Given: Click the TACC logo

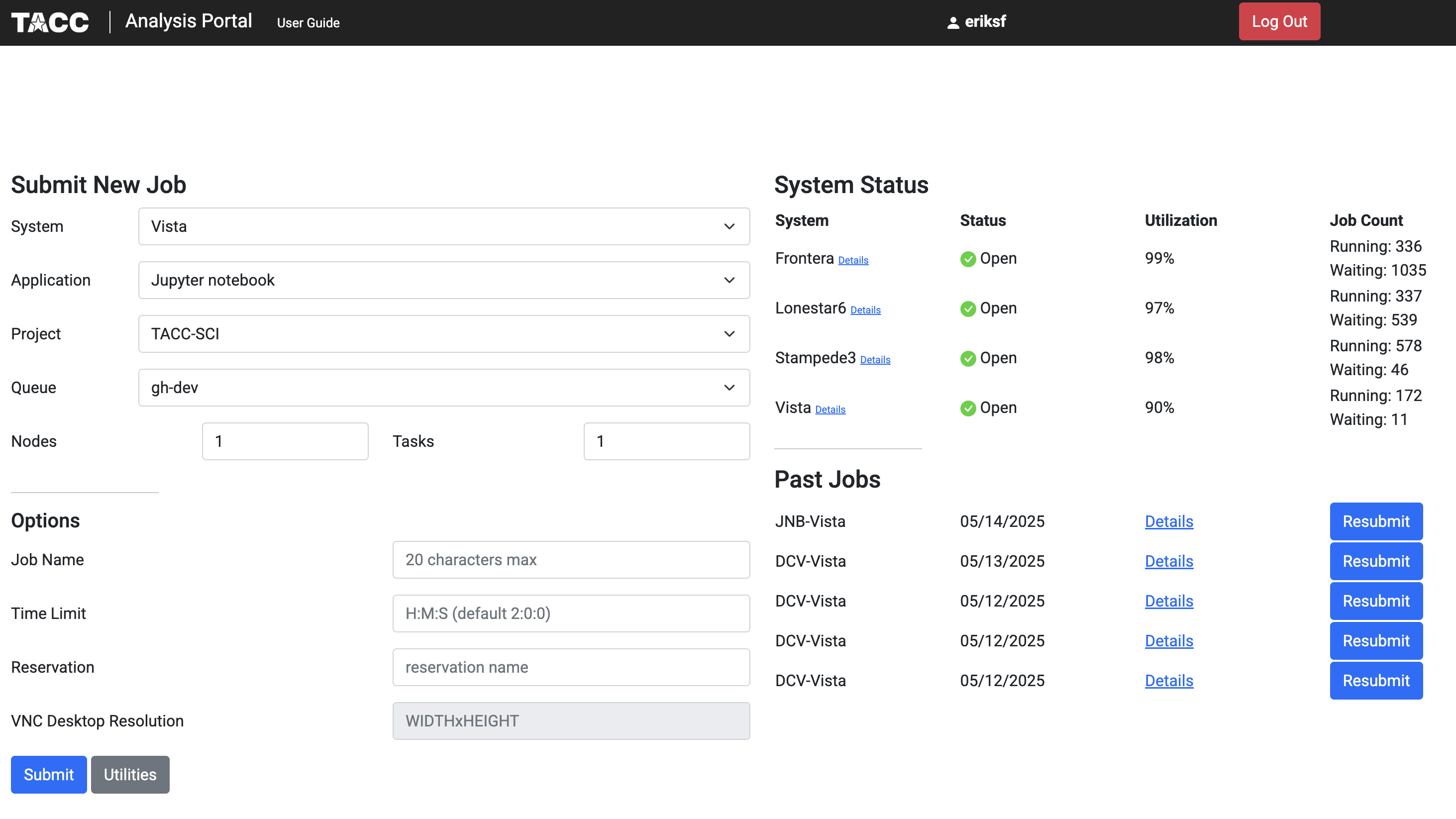Looking at the screenshot, I should [50, 22].
